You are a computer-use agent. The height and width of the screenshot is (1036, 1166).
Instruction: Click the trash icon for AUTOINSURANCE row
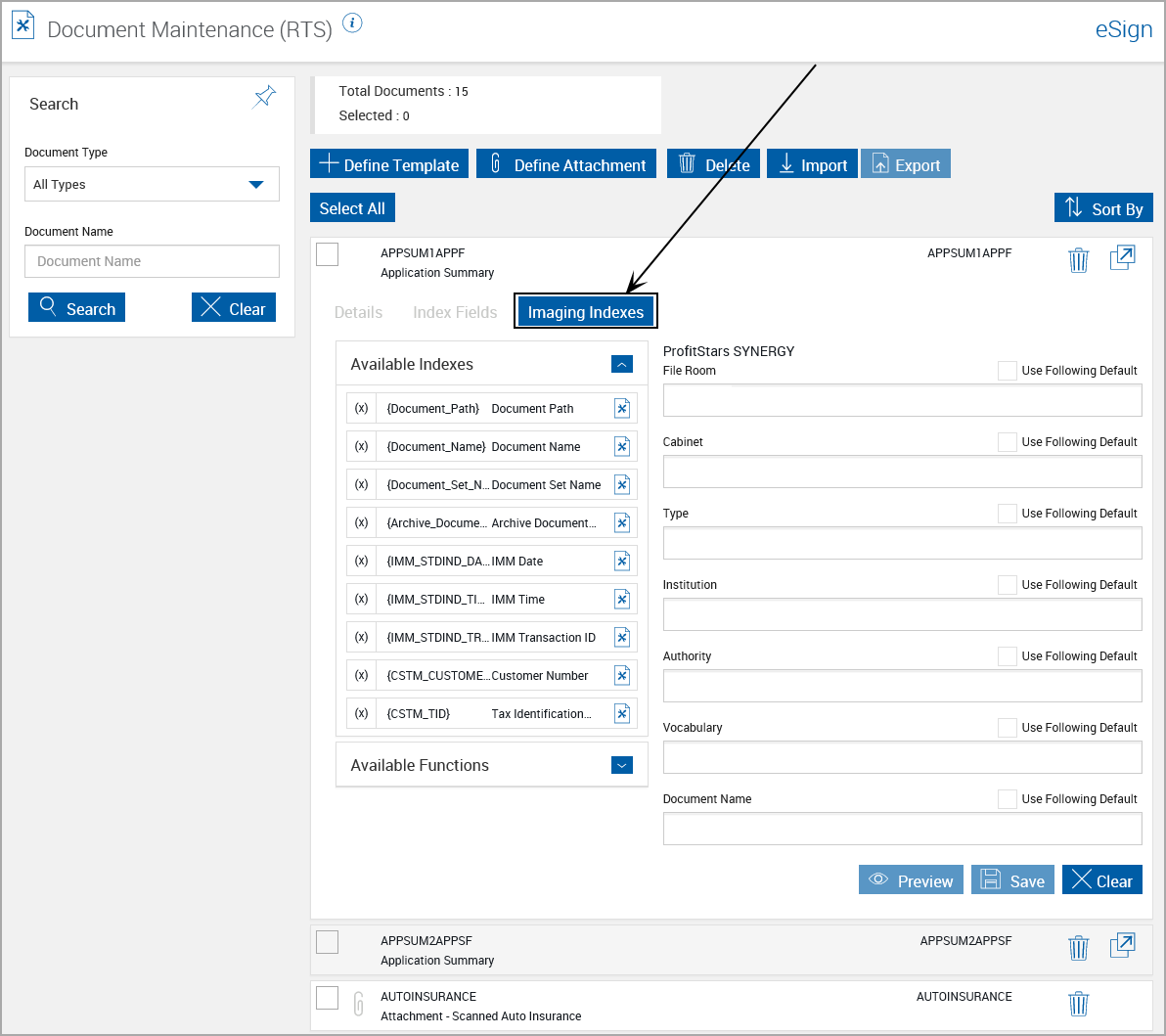1078,1004
